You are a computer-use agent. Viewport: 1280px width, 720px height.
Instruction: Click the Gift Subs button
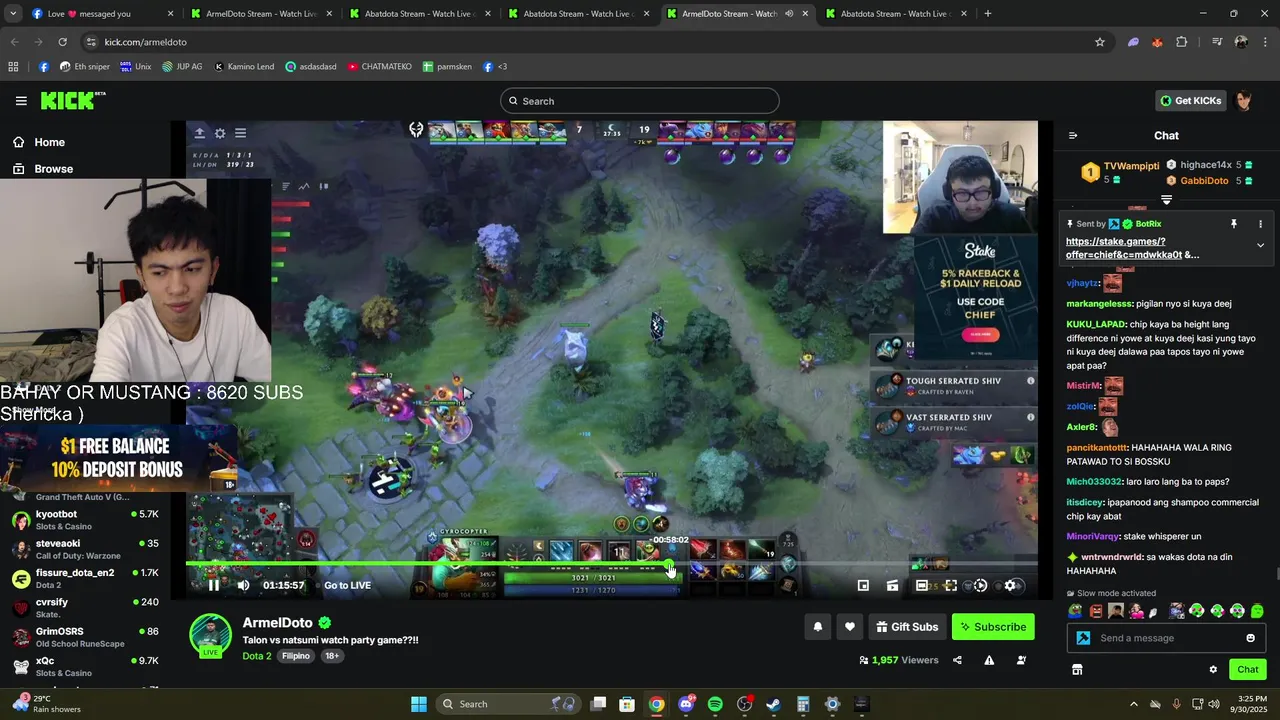[x=907, y=627]
